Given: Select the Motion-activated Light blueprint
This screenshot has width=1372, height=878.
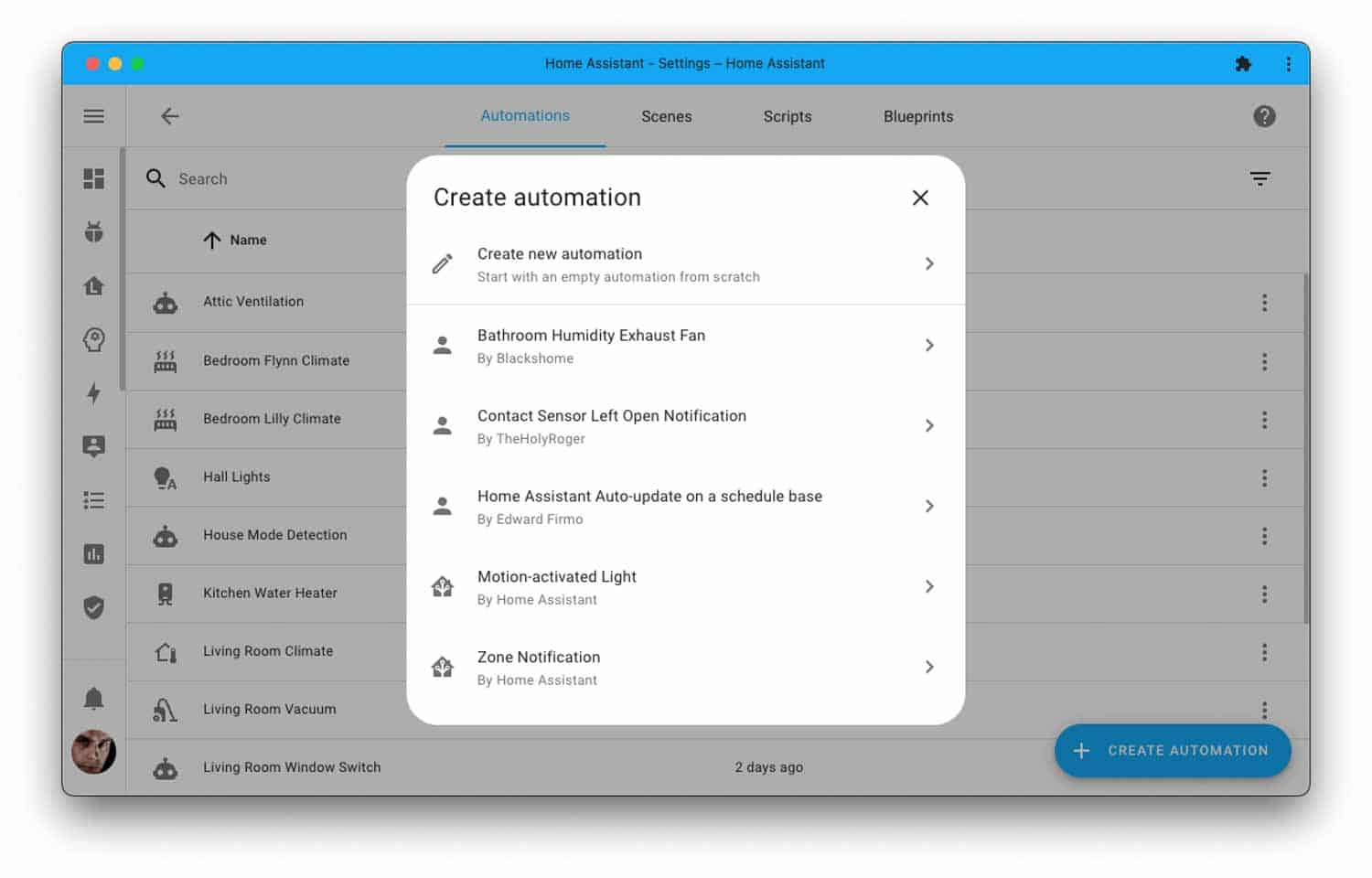Looking at the screenshot, I should pyautogui.click(x=685, y=587).
